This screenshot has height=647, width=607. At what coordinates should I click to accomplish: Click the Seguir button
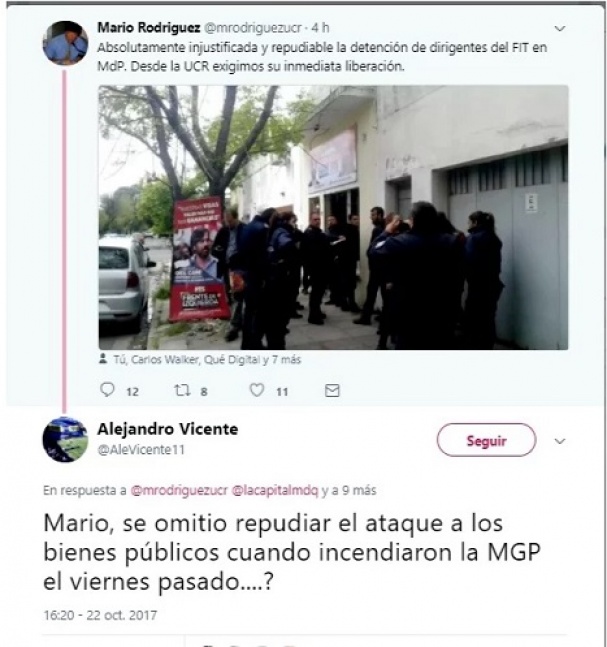(487, 440)
